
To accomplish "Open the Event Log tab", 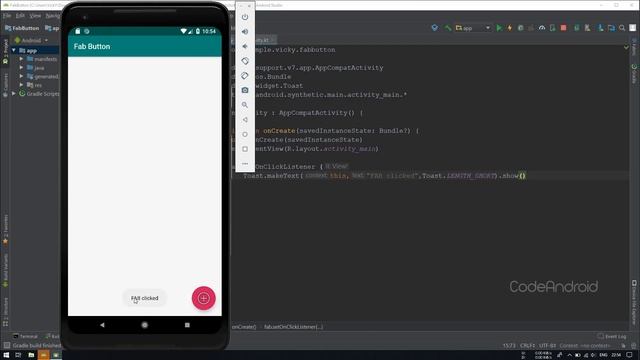I will coord(612,336).
